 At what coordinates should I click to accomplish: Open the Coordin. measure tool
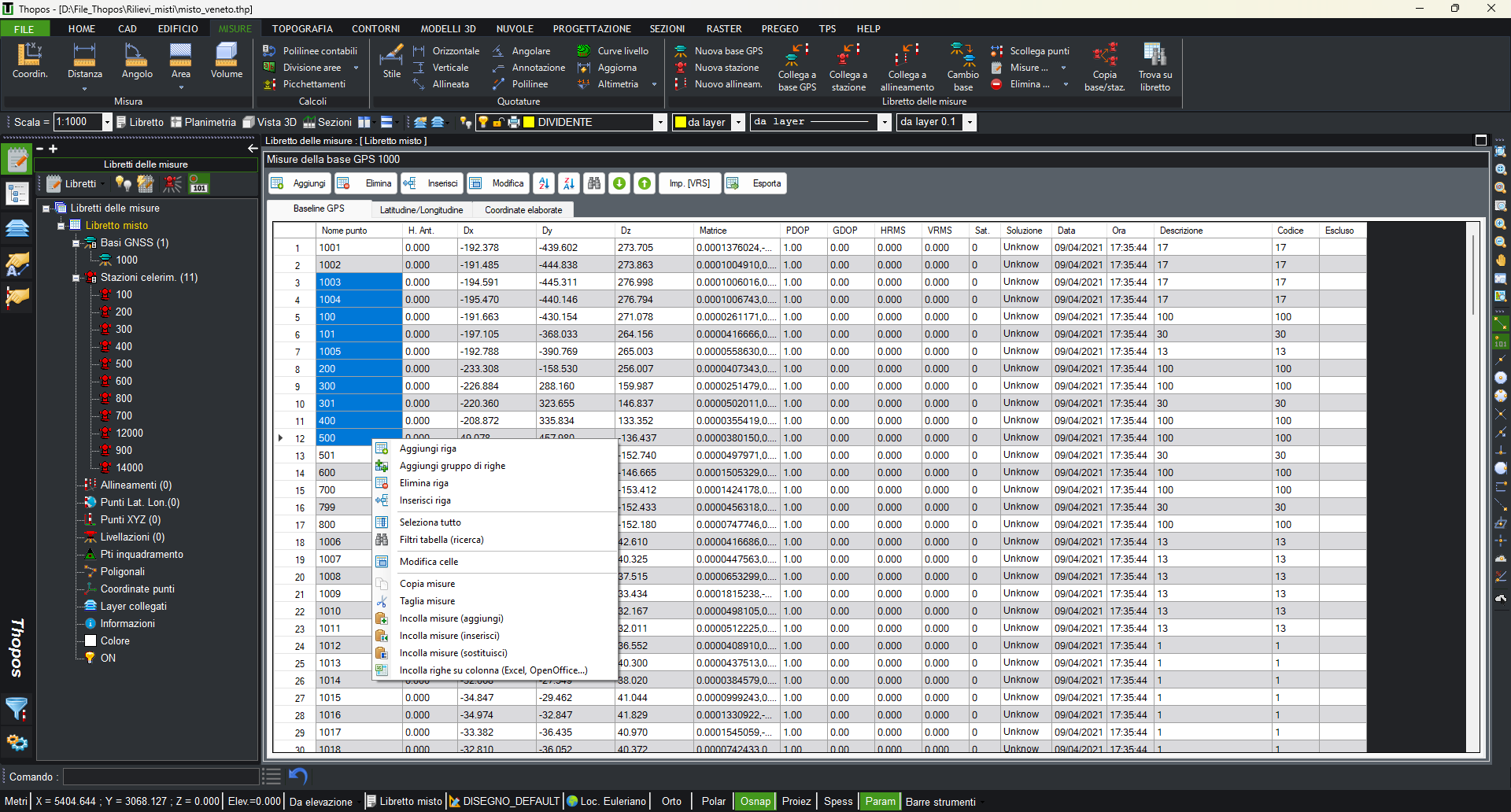pyautogui.click(x=30, y=61)
